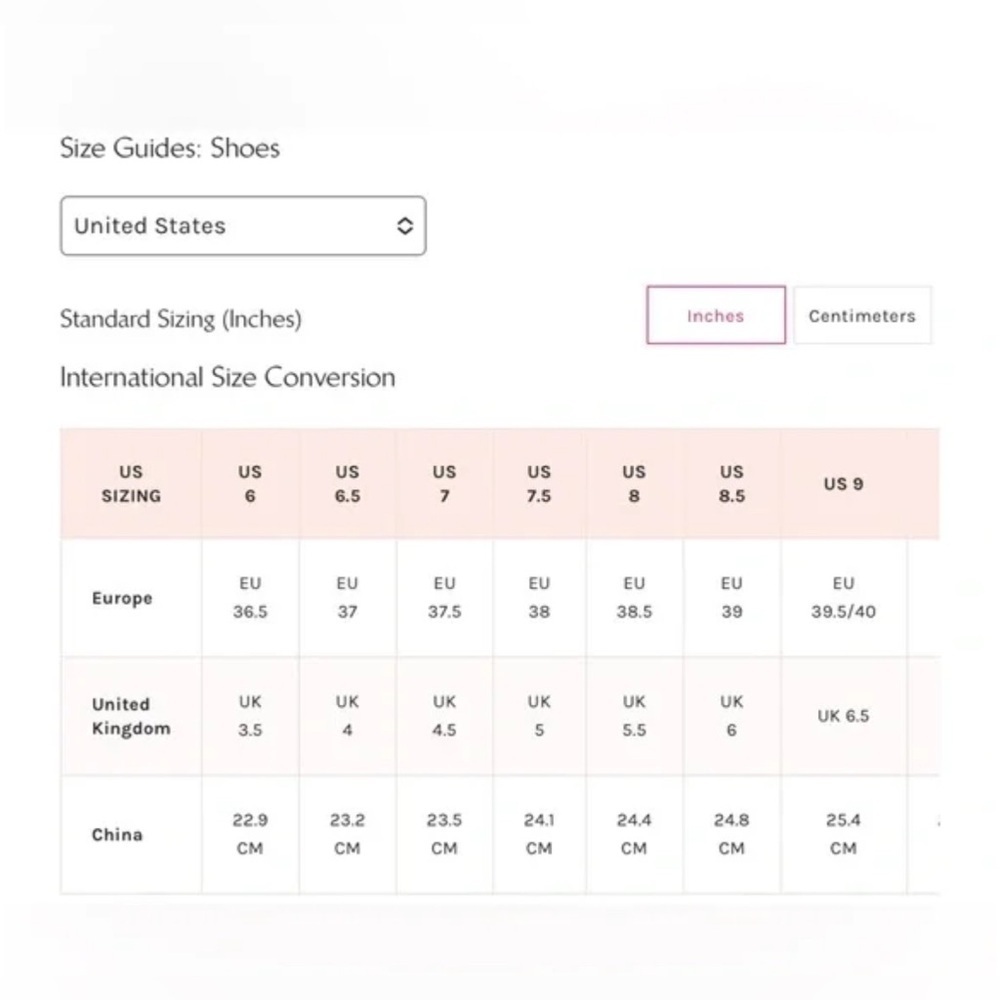Select the US 7 column header
Viewport: 1000px width, 1000px height.
pyautogui.click(x=445, y=484)
